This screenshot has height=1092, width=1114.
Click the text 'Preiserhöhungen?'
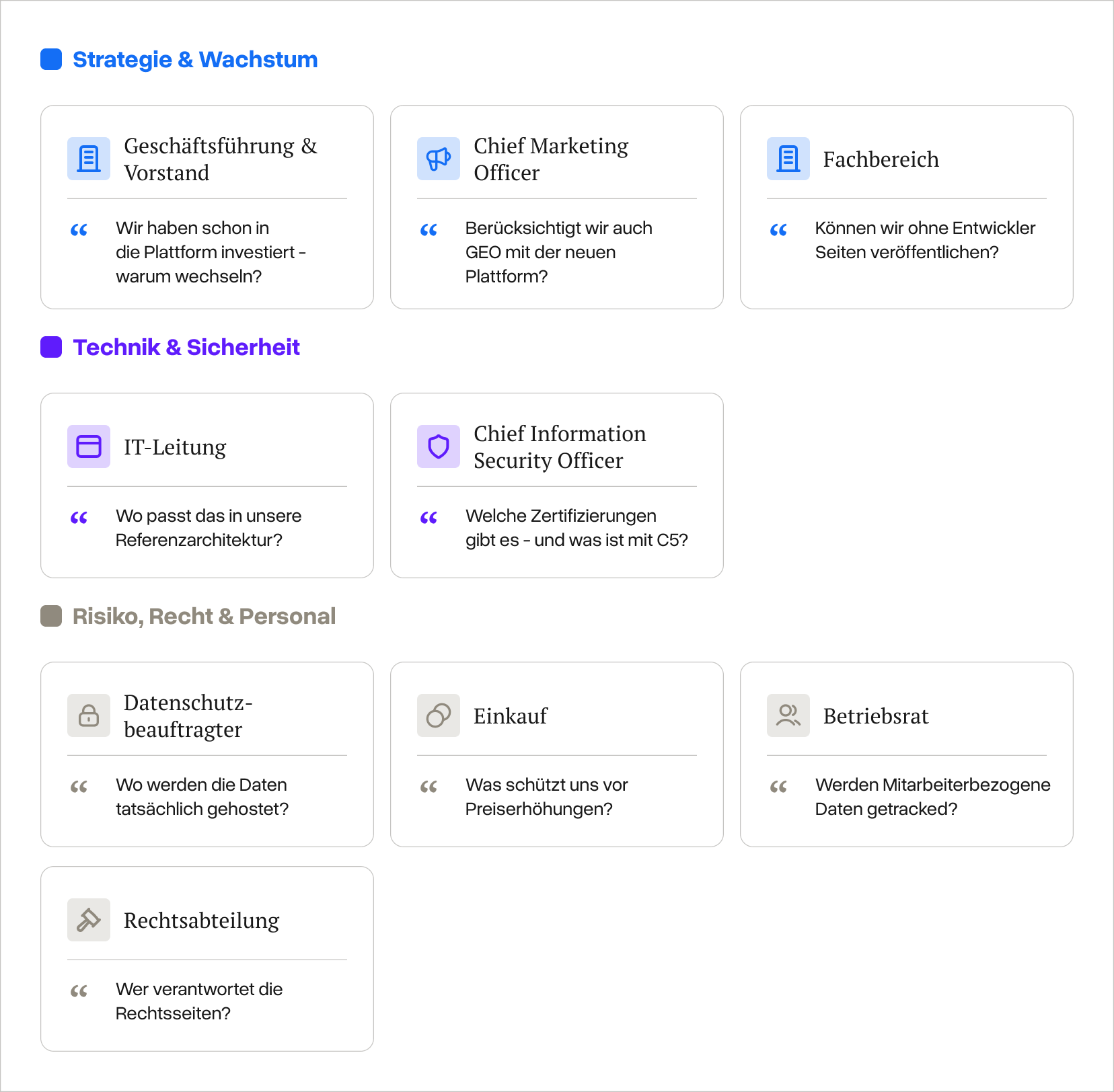pyautogui.click(x=539, y=809)
